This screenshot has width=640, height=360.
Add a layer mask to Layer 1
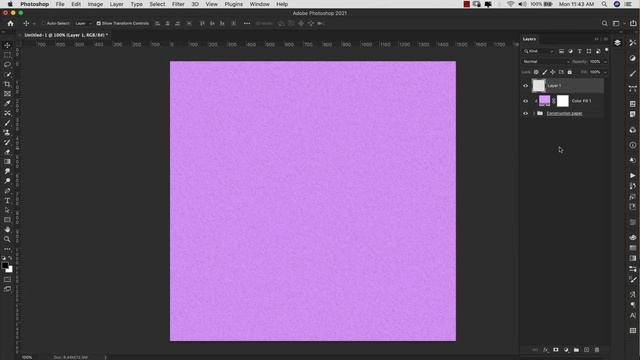[556, 350]
